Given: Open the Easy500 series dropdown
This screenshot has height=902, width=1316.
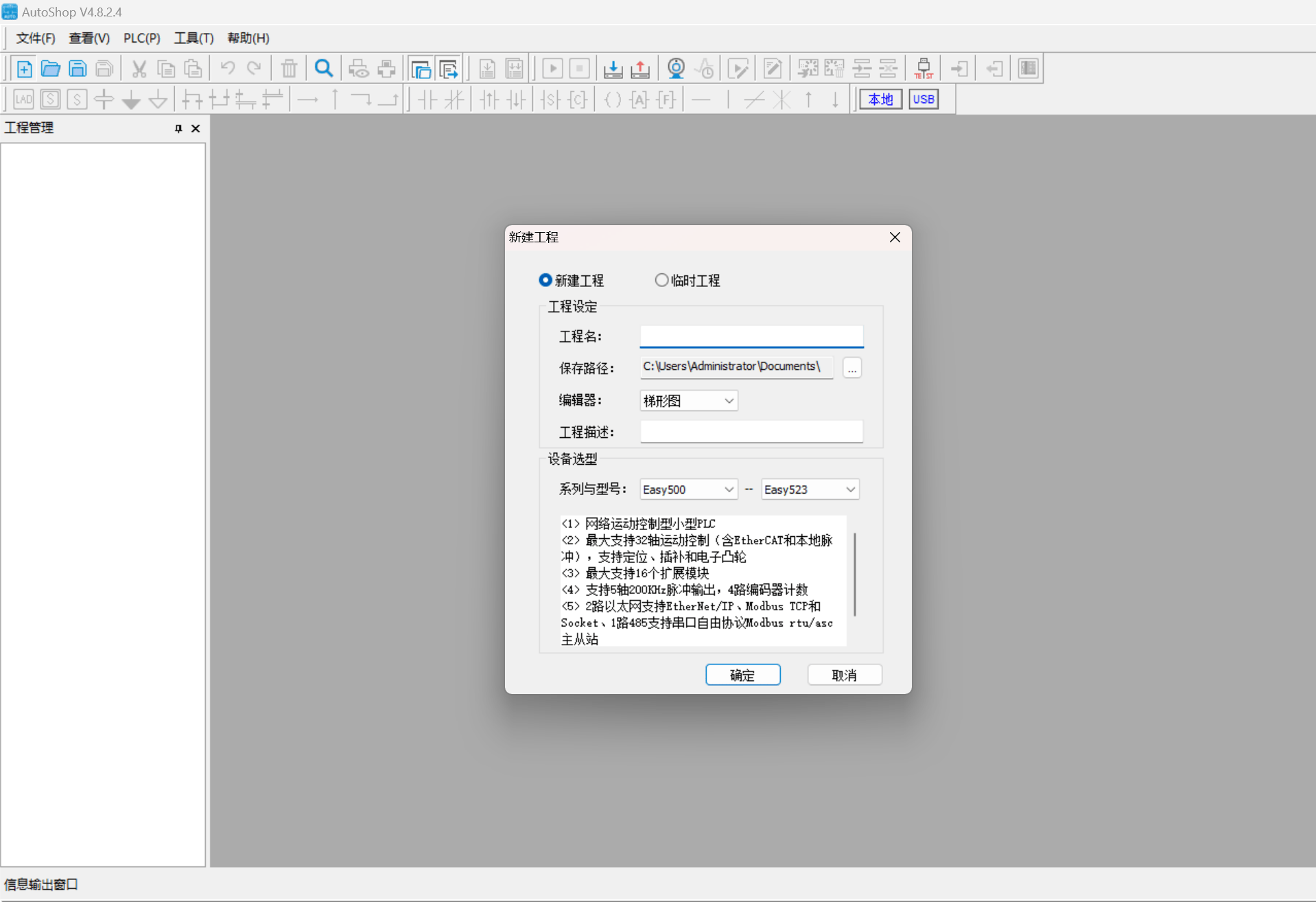Looking at the screenshot, I should pos(689,489).
